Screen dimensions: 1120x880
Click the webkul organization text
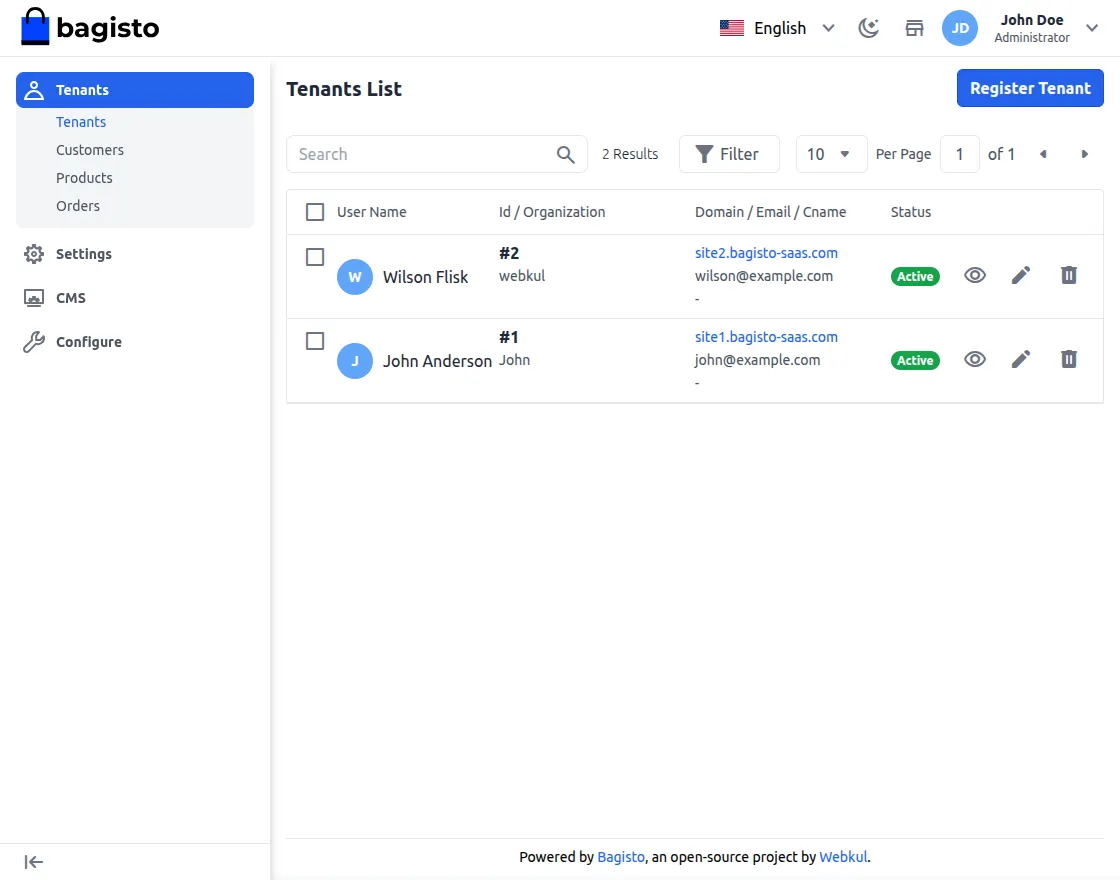pyautogui.click(x=521, y=276)
